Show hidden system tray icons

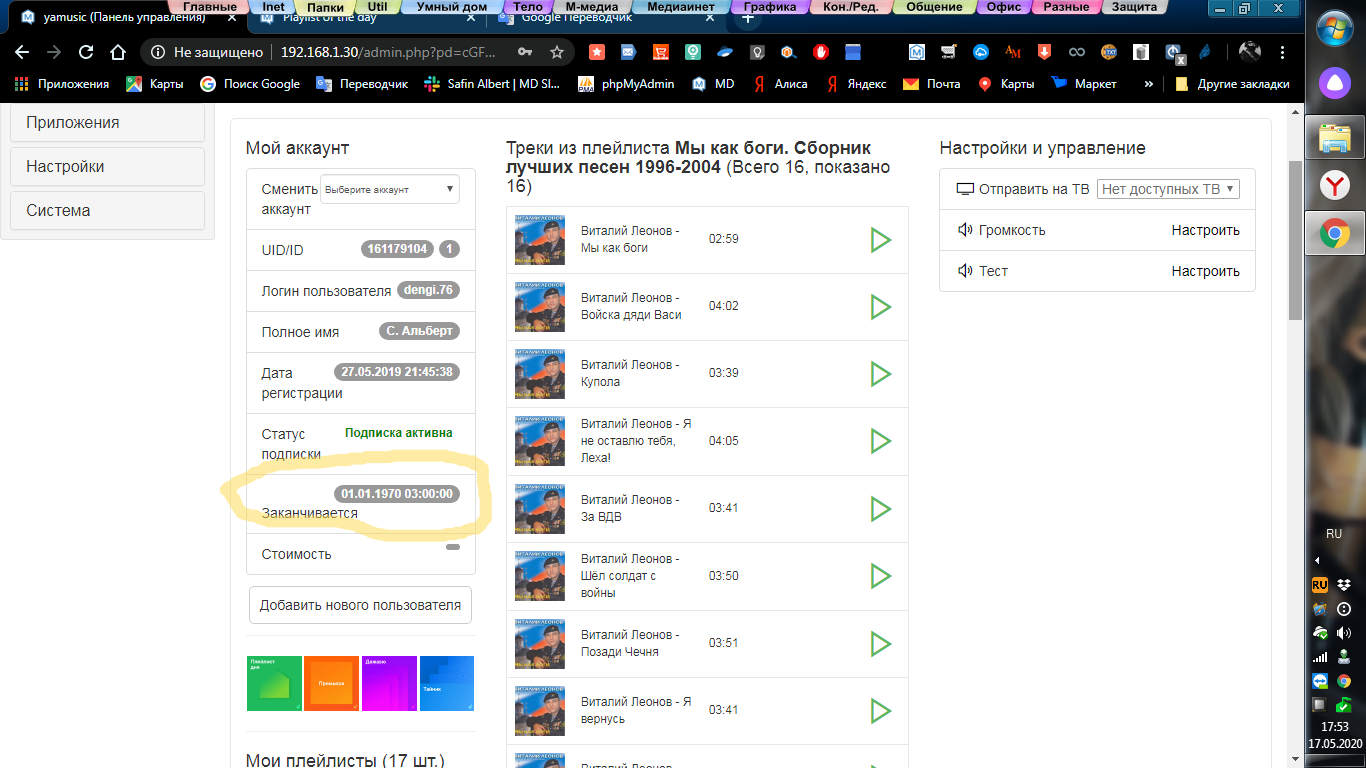pyautogui.click(x=1318, y=560)
